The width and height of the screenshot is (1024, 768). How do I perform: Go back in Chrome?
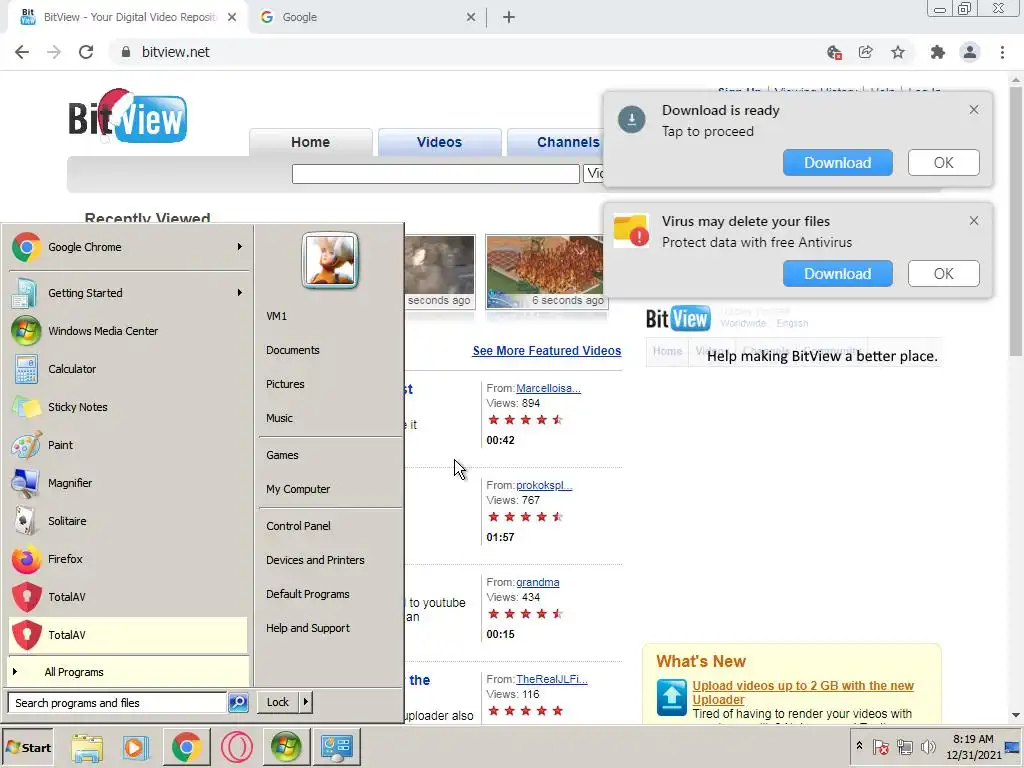click(x=22, y=52)
